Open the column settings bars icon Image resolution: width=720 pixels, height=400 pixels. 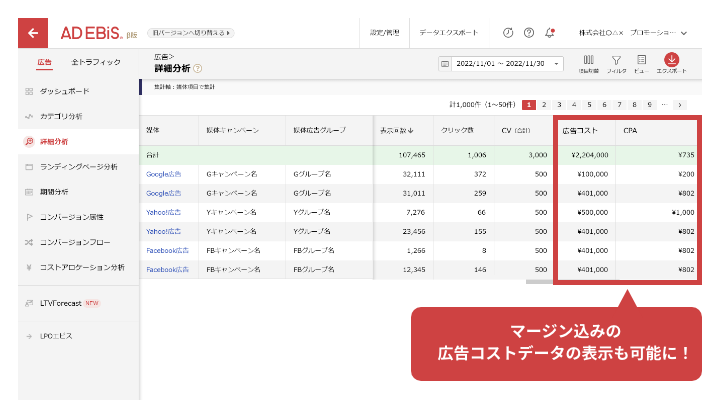[588, 61]
